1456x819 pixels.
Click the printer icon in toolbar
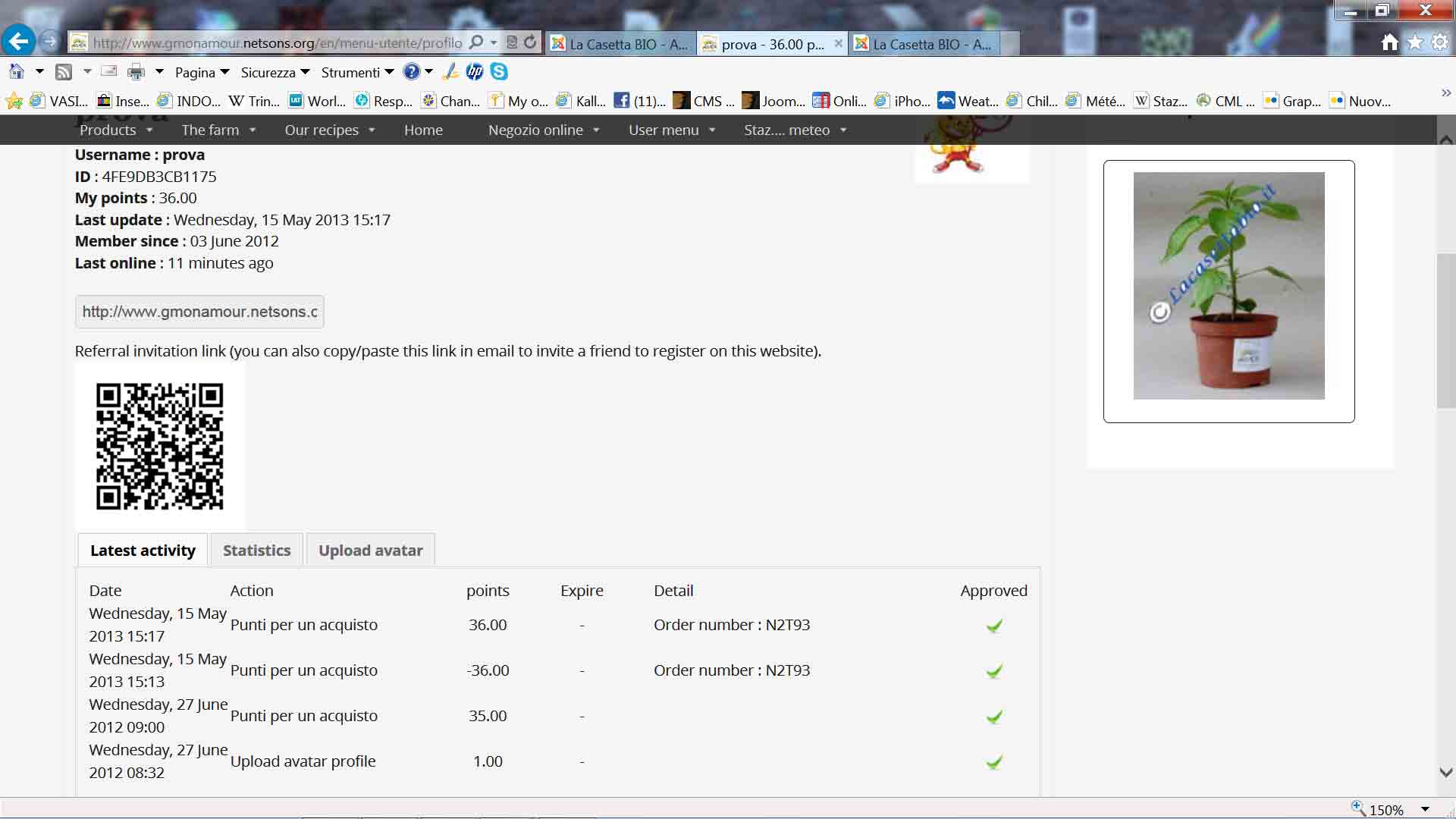click(x=136, y=72)
